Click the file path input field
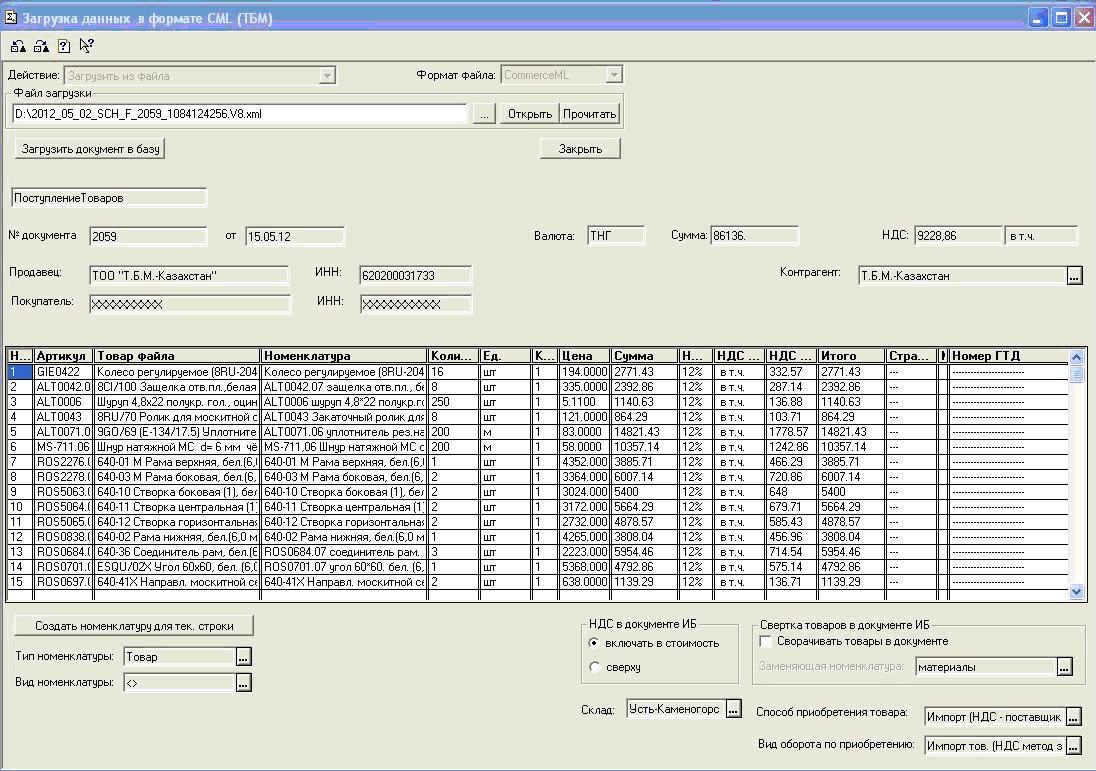1096x771 pixels. (239, 114)
